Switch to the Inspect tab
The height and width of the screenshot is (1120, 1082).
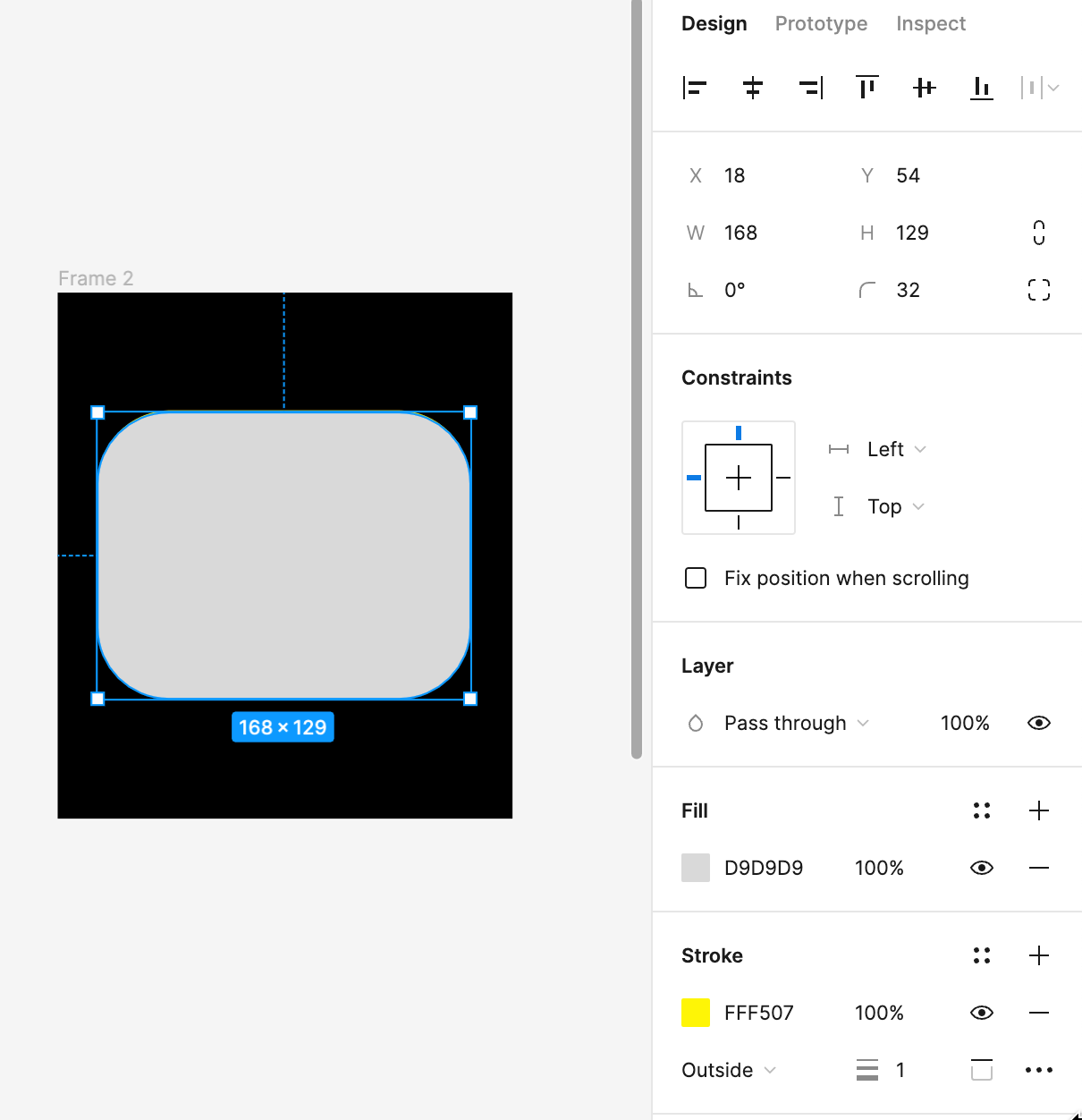931,23
